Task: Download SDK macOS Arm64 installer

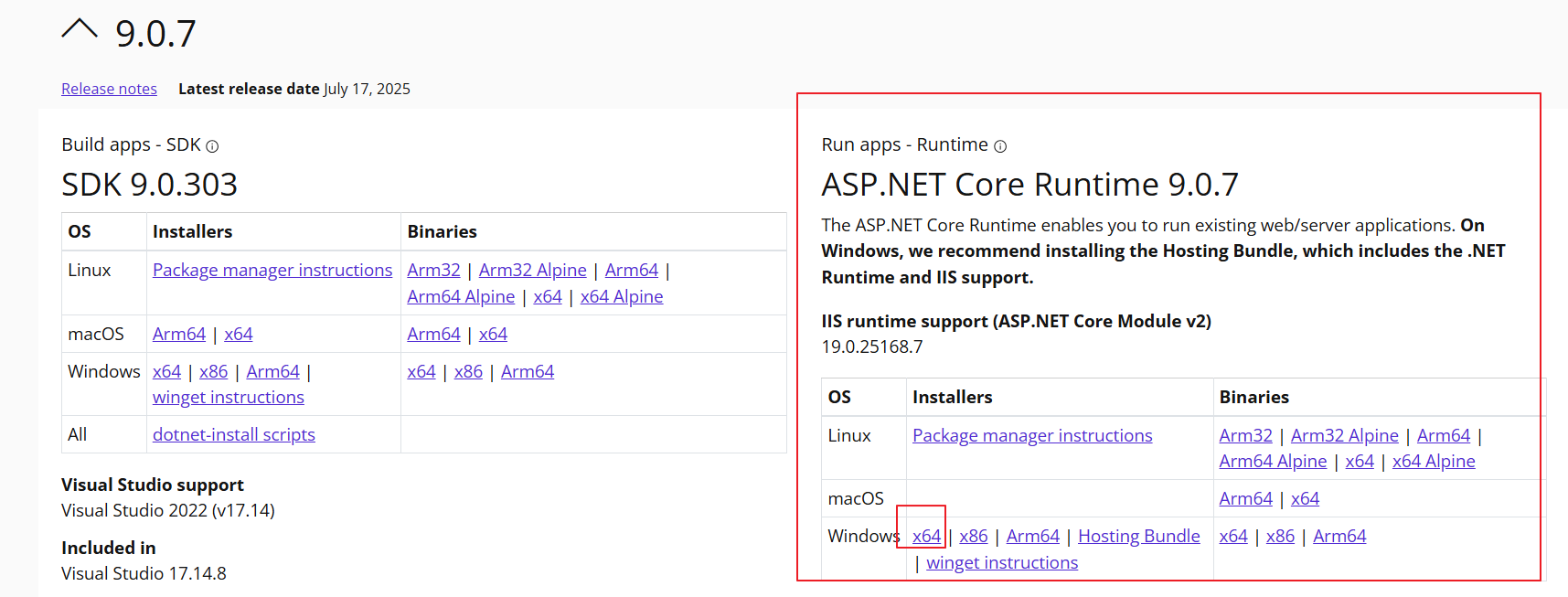Action: click(x=179, y=334)
